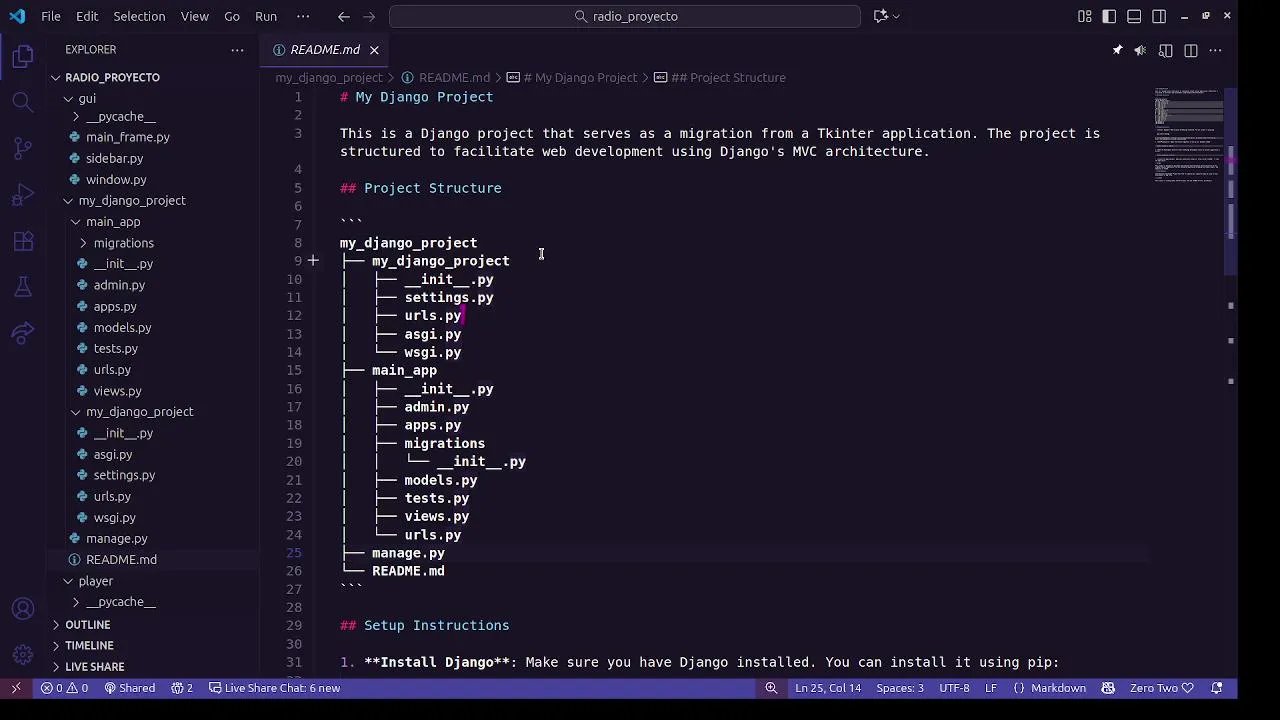Open Live Share Chat: 6 new
The image size is (1280, 720).
[274, 688]
